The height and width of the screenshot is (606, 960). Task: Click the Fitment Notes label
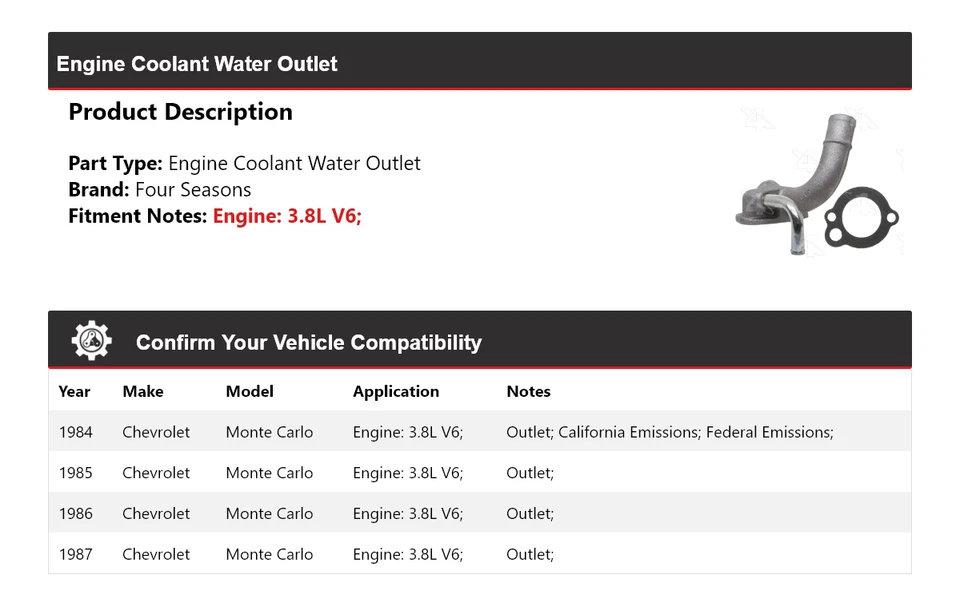tap(138, 215)
